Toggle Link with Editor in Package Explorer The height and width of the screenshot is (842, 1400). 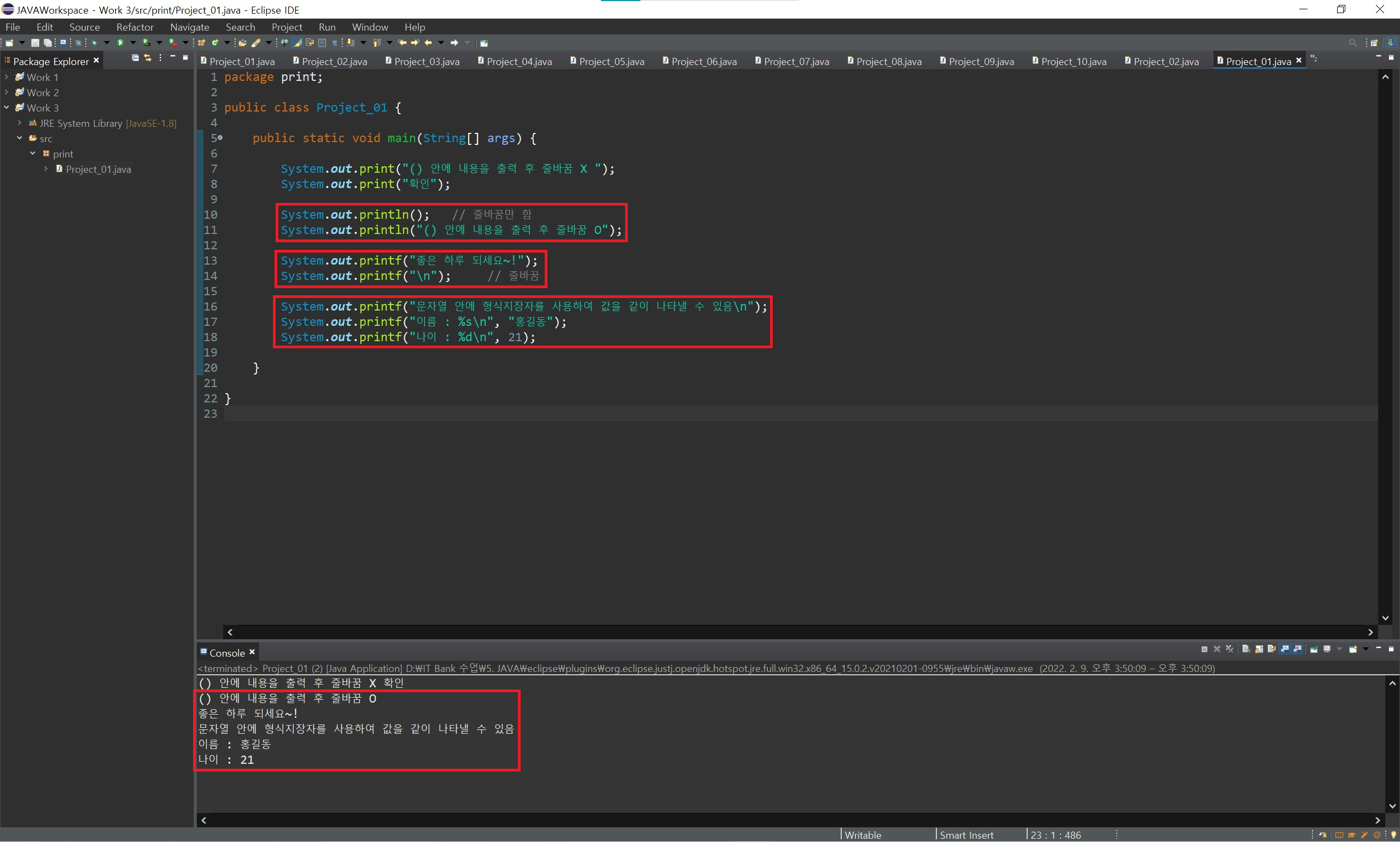tap(148, 58)
